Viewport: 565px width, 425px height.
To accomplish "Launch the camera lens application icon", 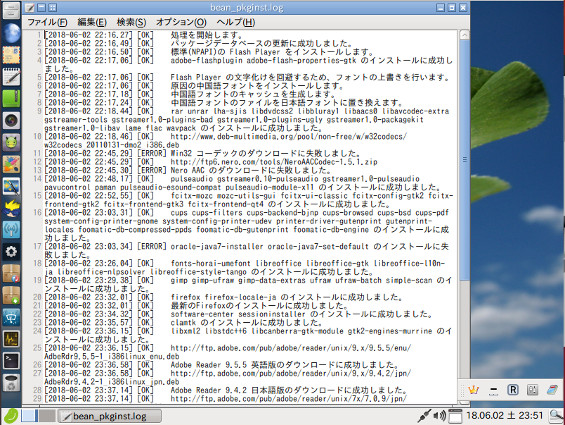I will pyautogui.click(x=12, y=120).
